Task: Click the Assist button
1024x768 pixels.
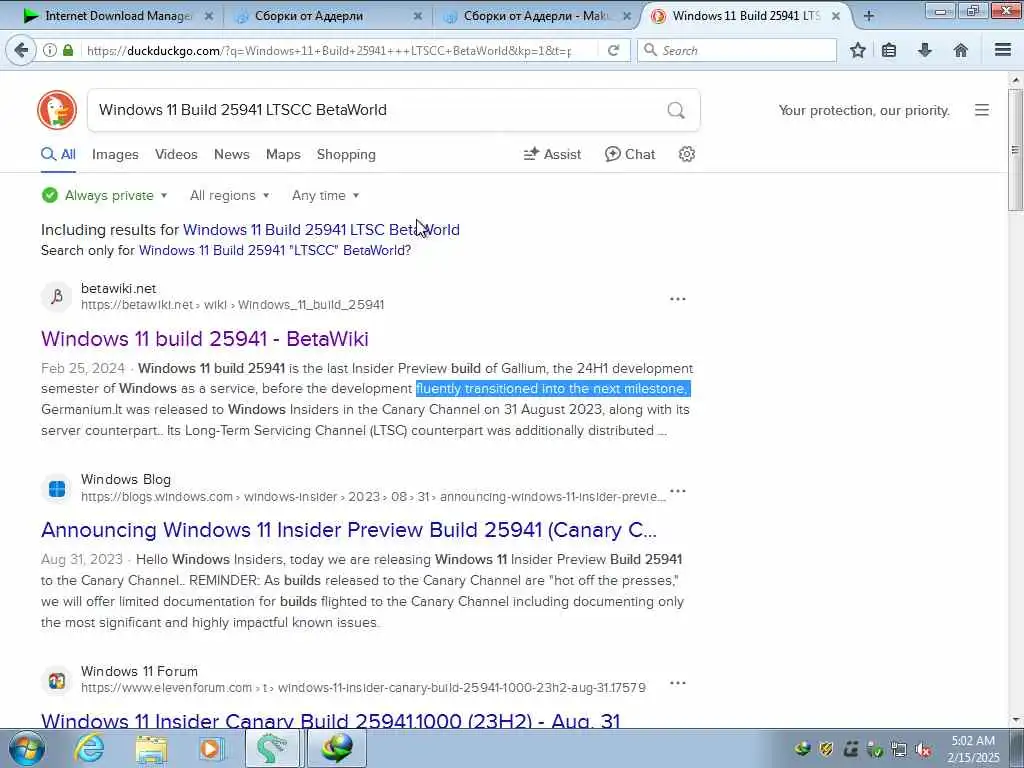Action: pos(552,155)
